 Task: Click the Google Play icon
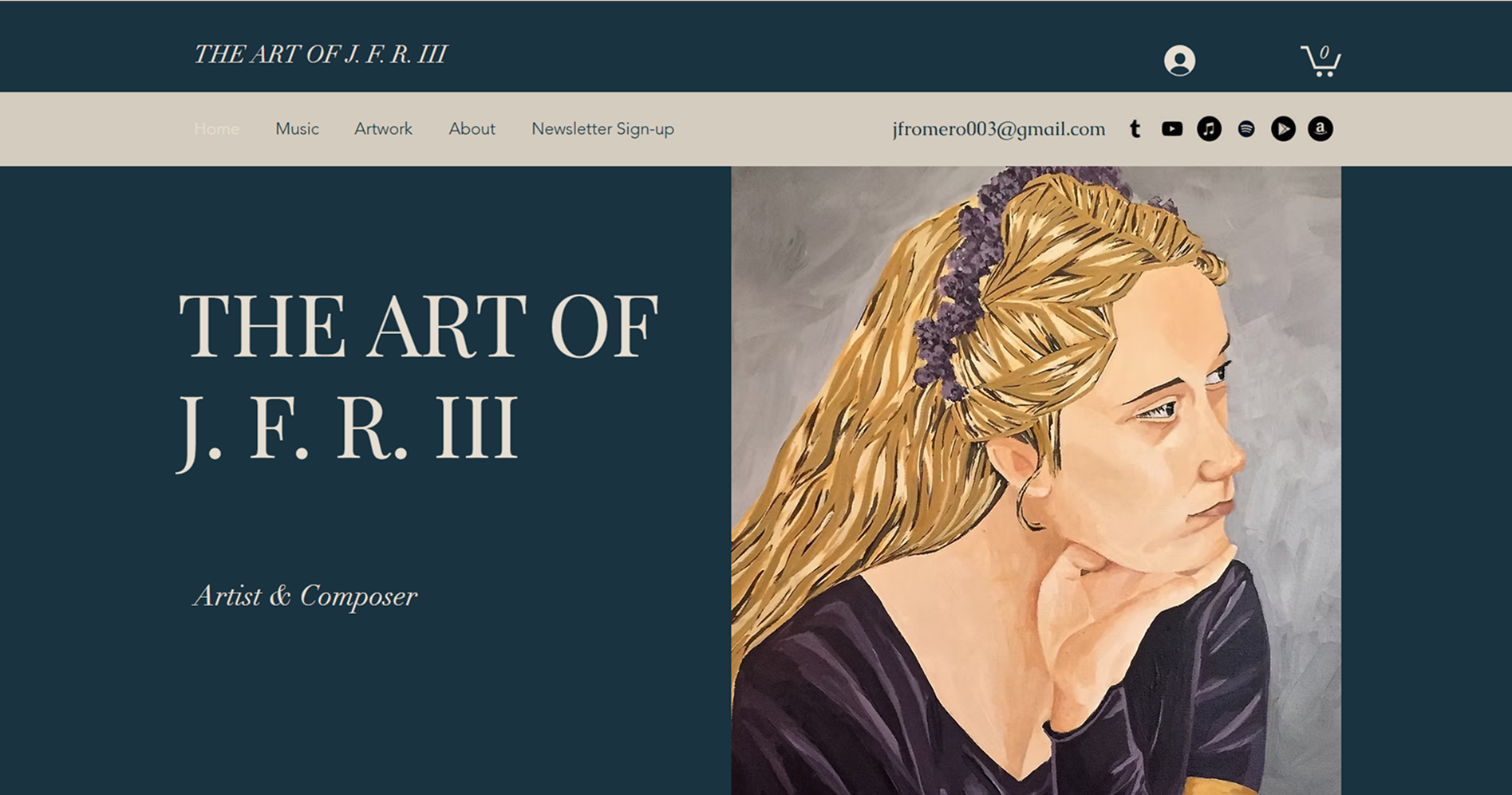tap(1283, 128)
